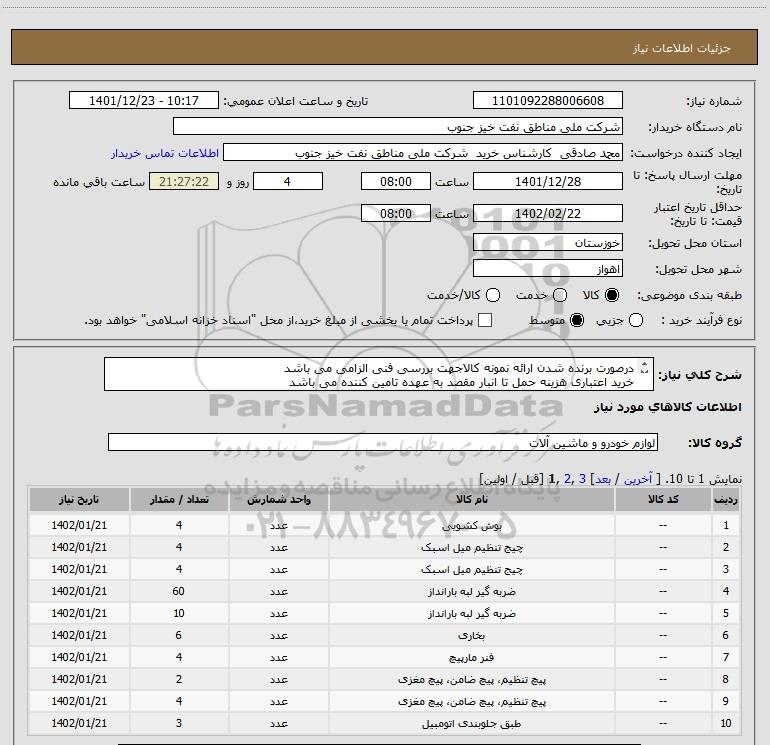Click the quantity 10 cell in row 5
This screenshot has width=770, height=745.
pos(179,613)
